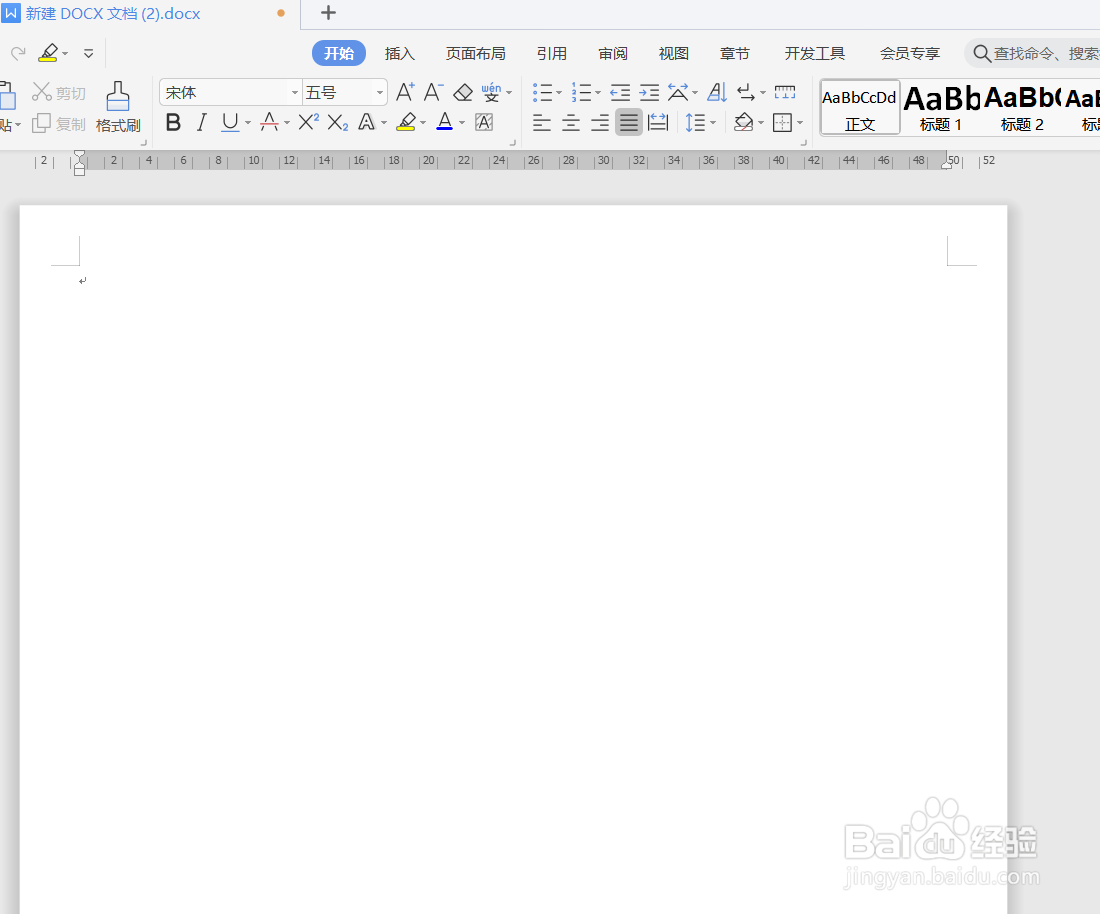
Task: Click the decrease indent icon
Action: 620,92
